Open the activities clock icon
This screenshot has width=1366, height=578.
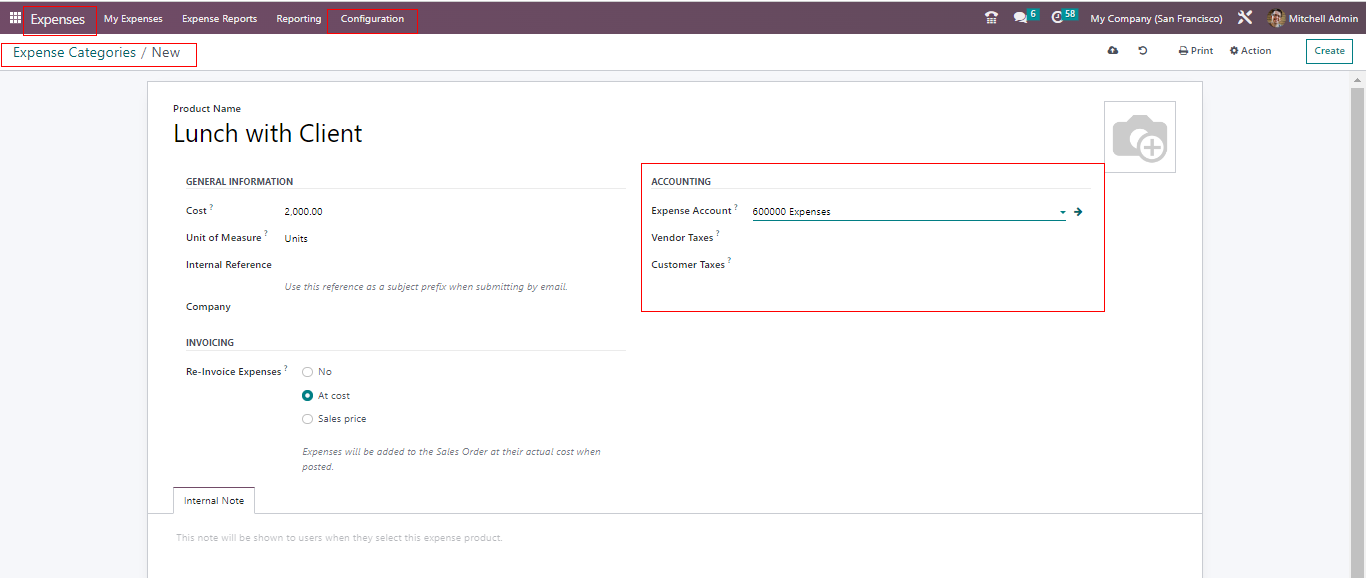click(x=1058, y=18)
